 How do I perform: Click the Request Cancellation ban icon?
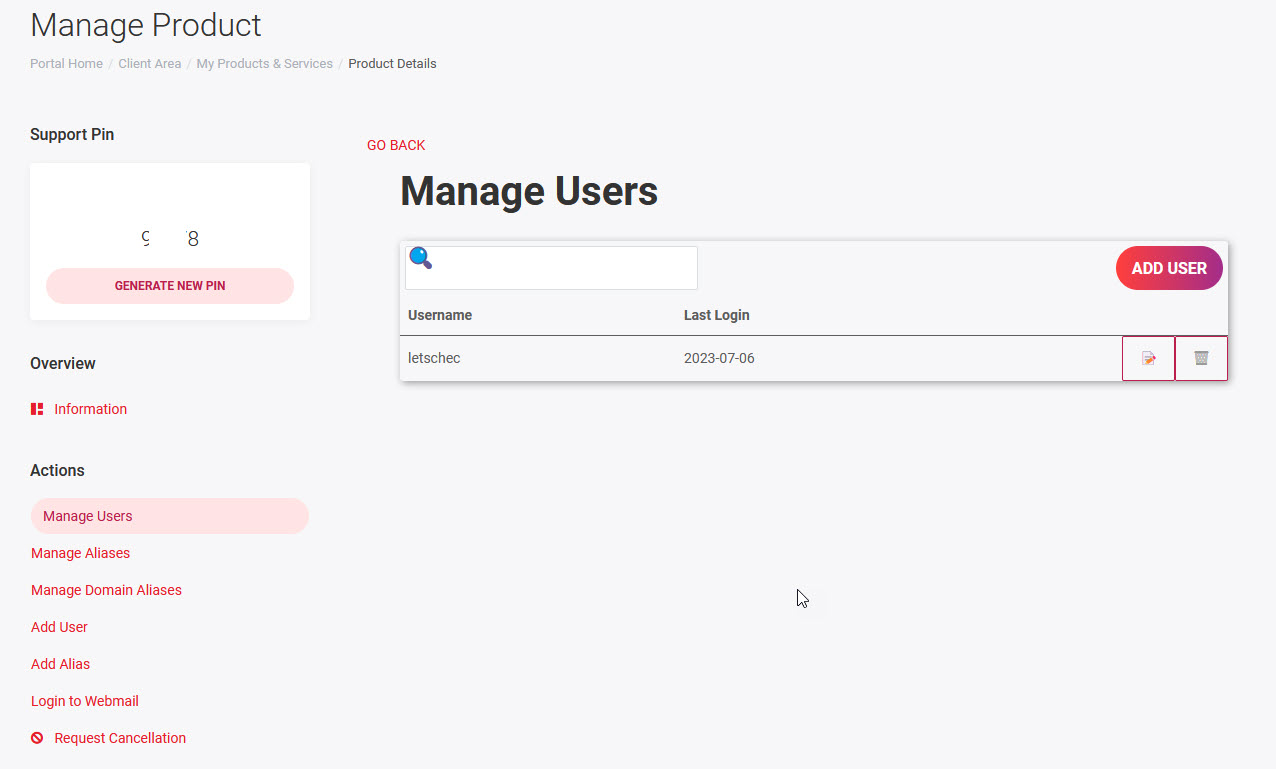pos(37,738)
